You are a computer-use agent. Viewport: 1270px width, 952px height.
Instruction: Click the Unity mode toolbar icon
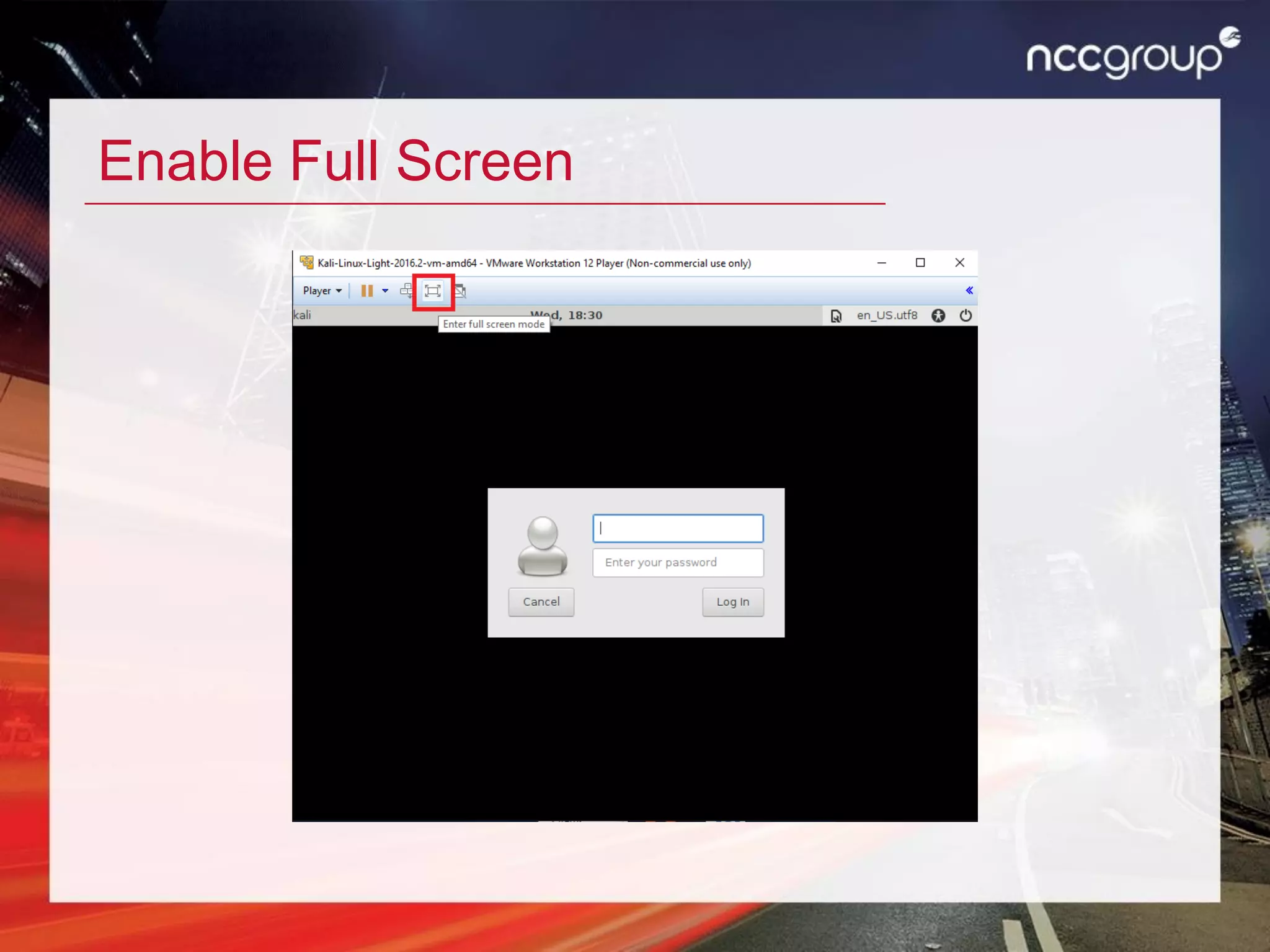(x=460, y=291)
